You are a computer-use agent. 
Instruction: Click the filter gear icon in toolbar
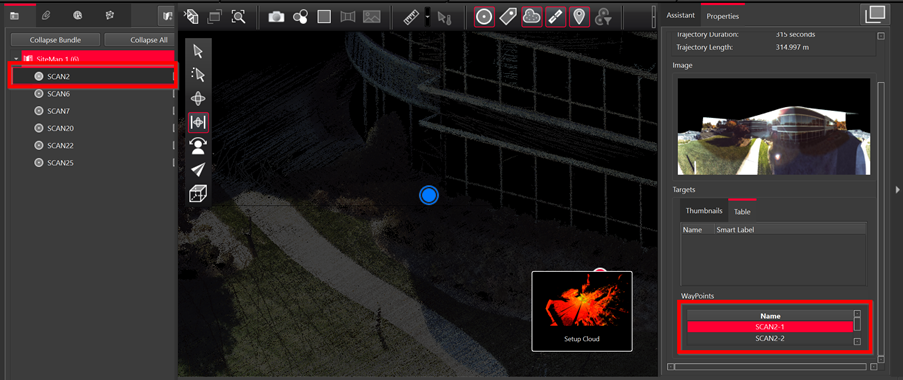603,18
